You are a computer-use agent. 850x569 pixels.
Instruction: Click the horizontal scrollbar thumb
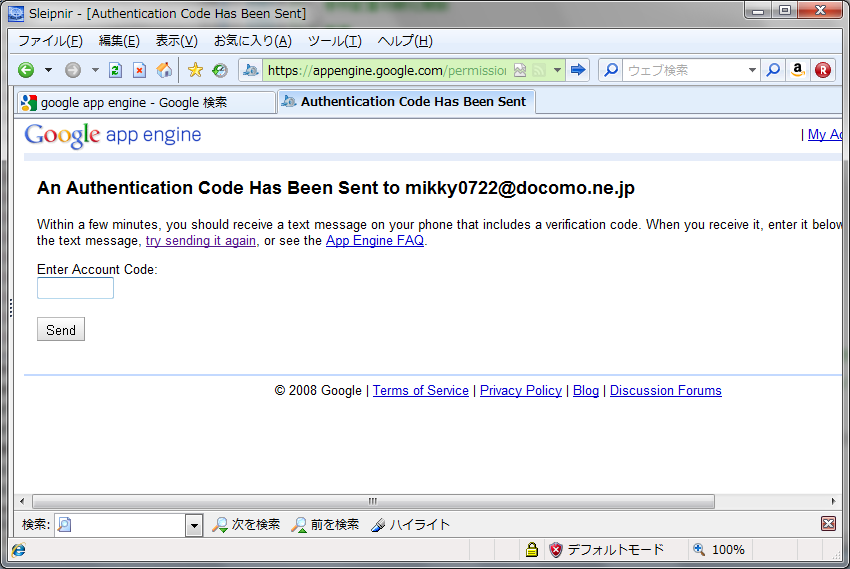373,501
